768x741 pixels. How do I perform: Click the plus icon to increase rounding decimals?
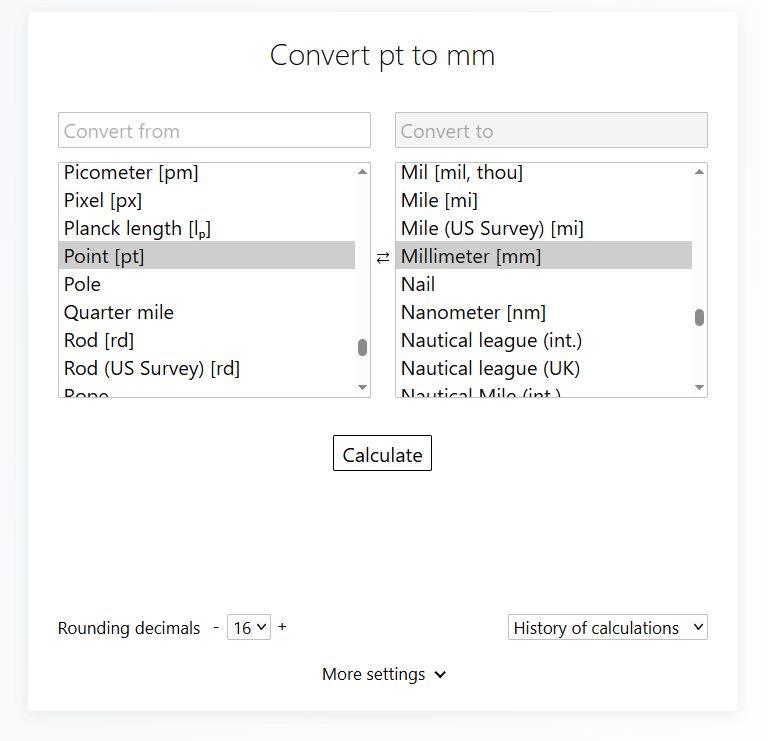click(x=282, y=627)
